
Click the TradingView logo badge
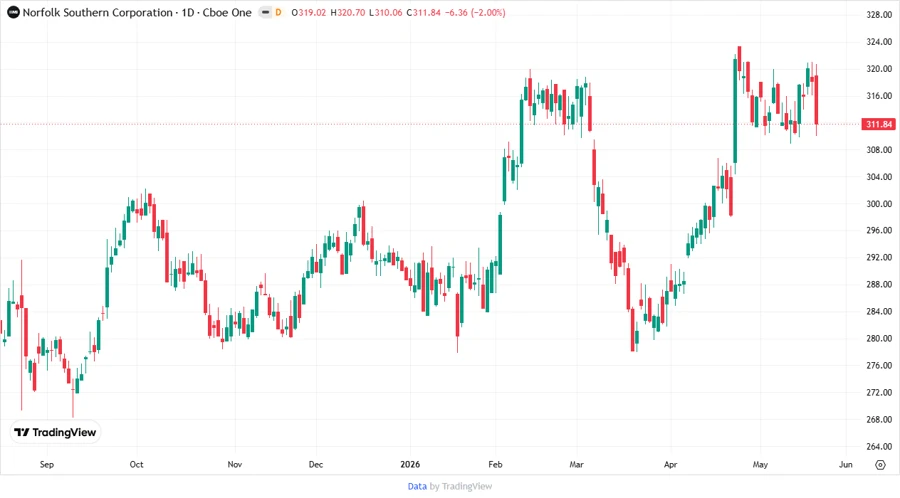[56, 433]
